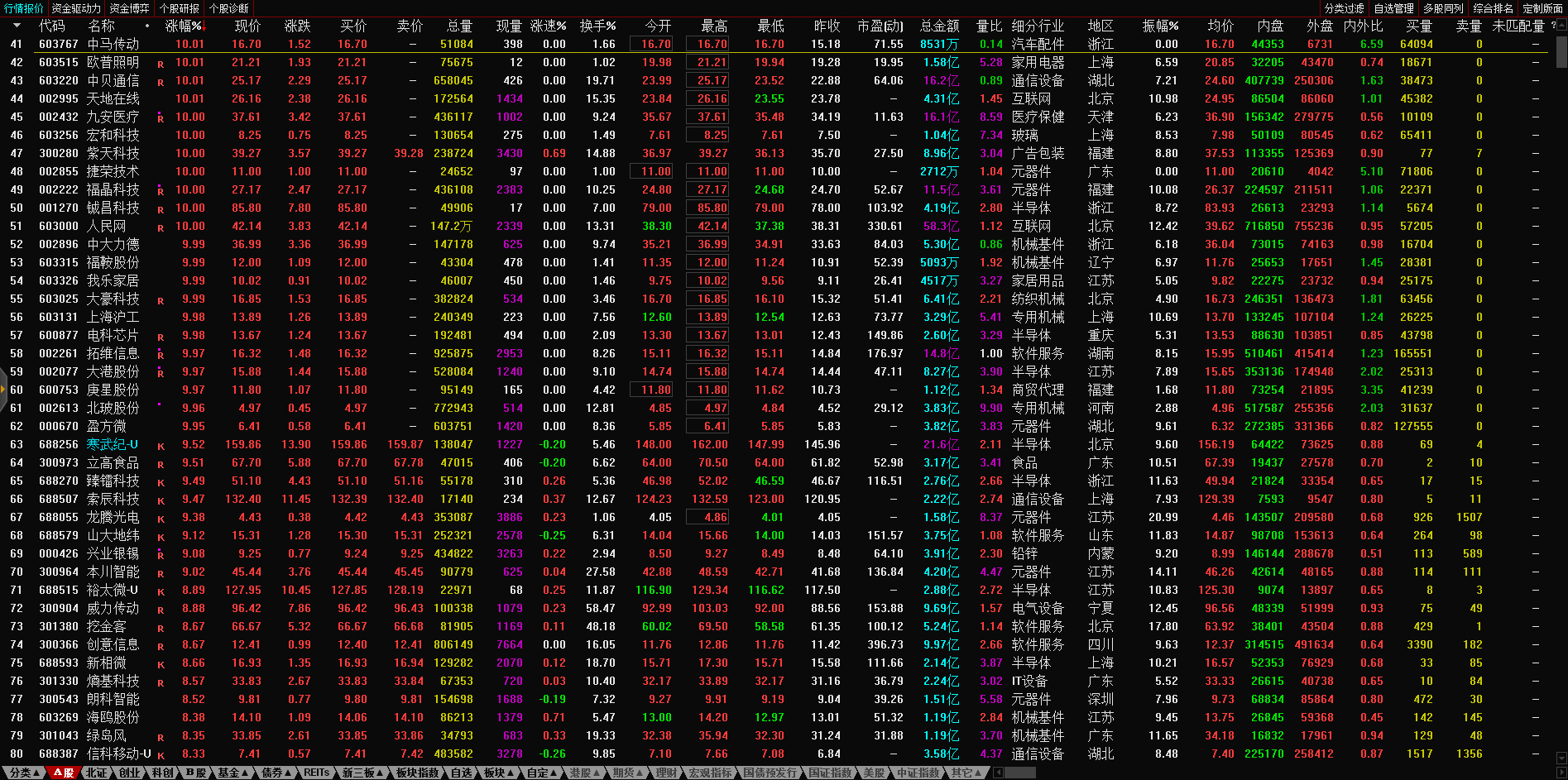Image resolution: width=1568 pixels, height=780 pixels.
Task: Click the scrollbar down arrow at bottom right
Action: [1561, 757]
